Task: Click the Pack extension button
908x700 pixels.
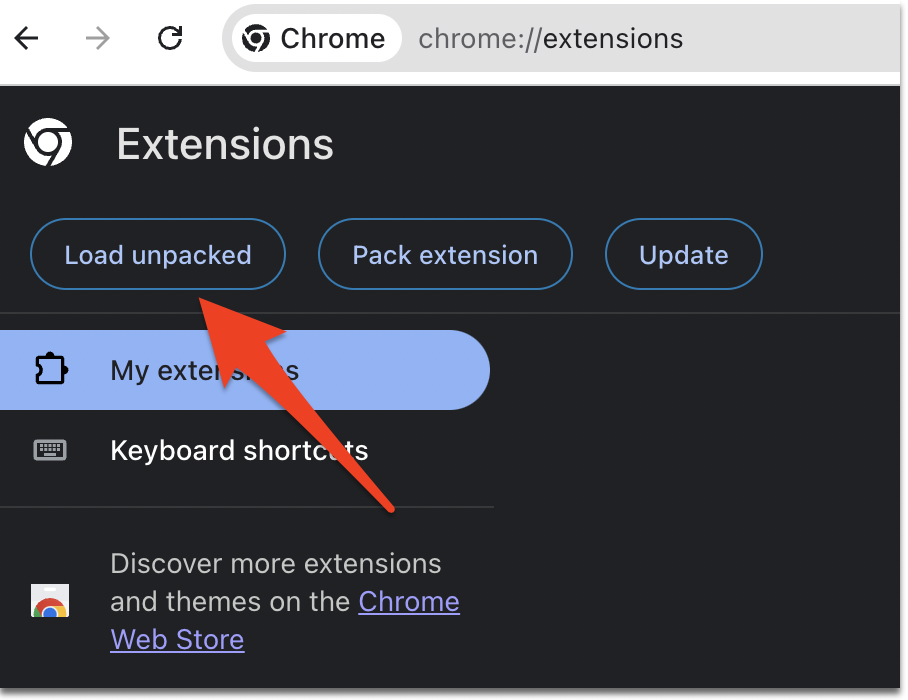Action: (445, 254)
